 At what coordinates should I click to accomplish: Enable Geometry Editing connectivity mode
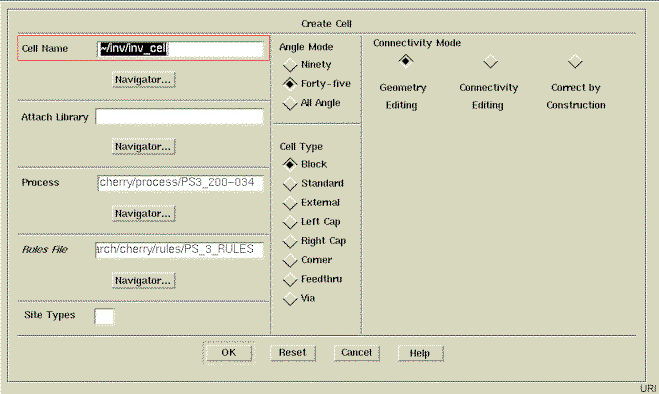pyautogui.click(x=406, y=61)
